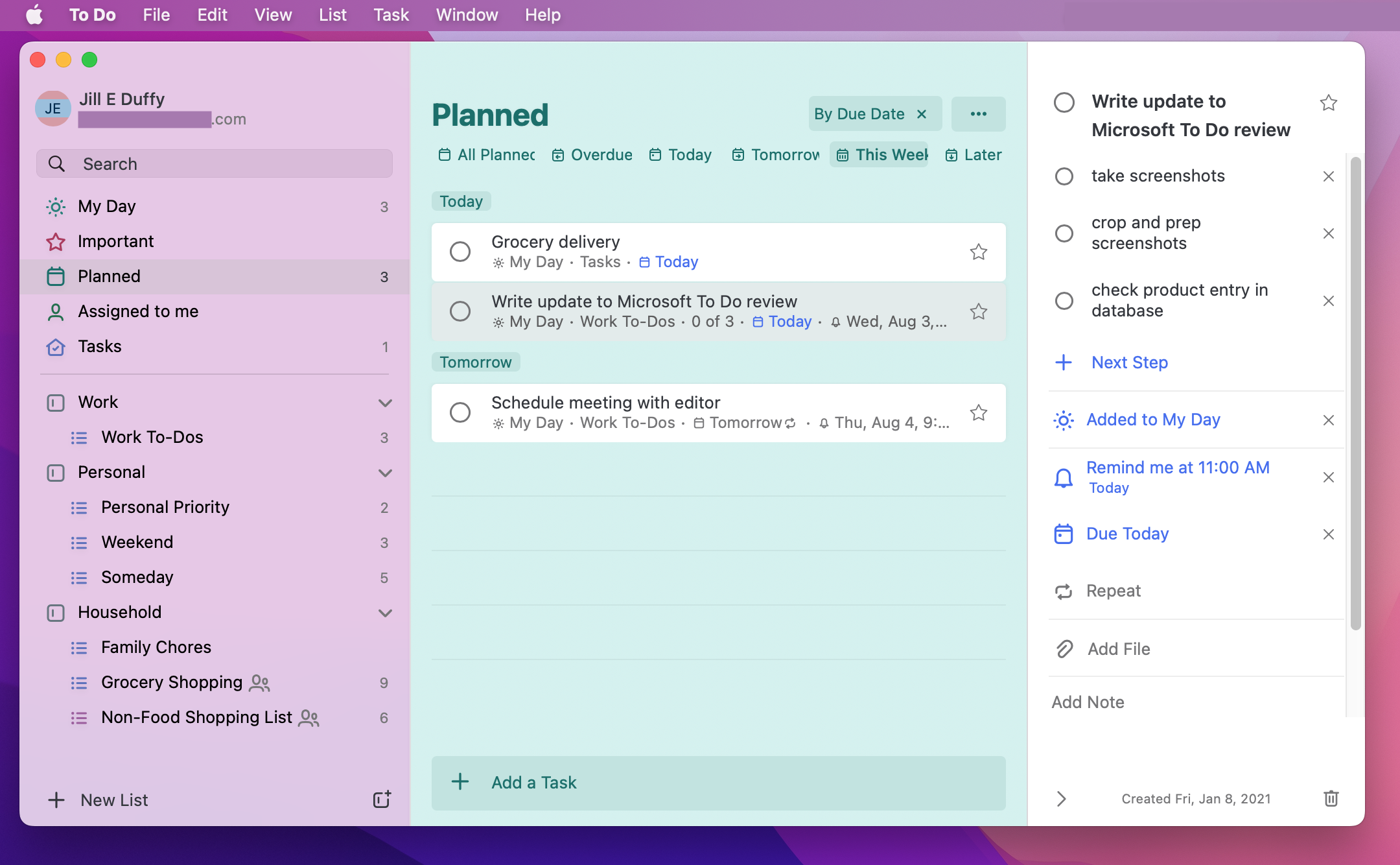Create a new group with bottom-right icon
Image resolution: width=1400 pixels, height=865 pixels.
(x=383, y=800)
